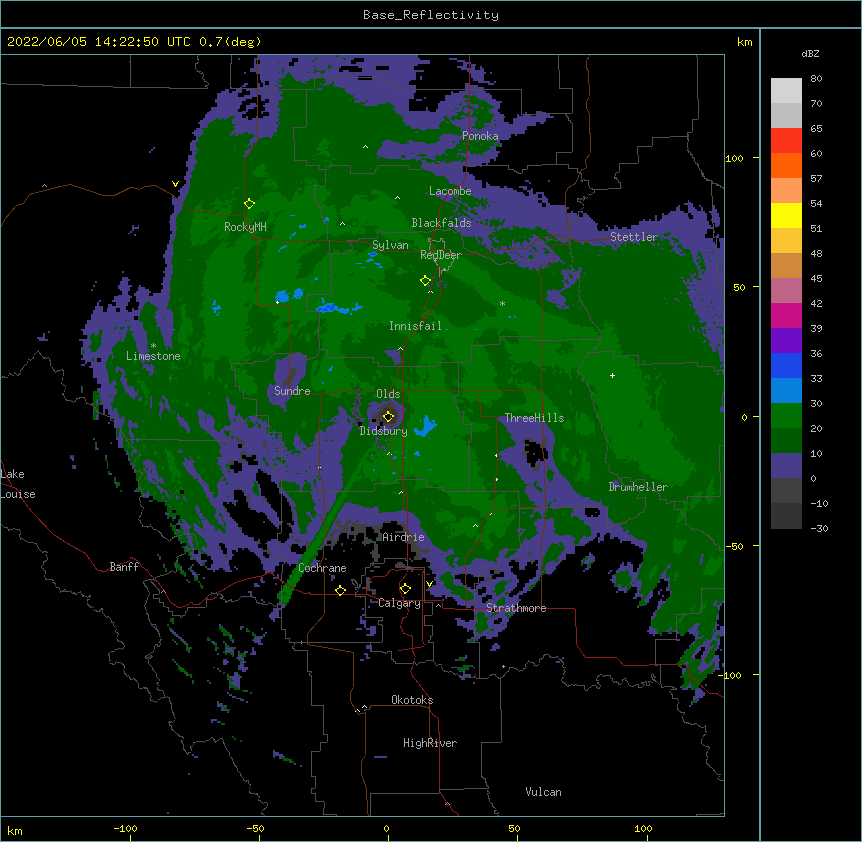The image size is (862, 842).
Task: Click the yellow diamond marker above Calgary label
Action: click(405, 589)
